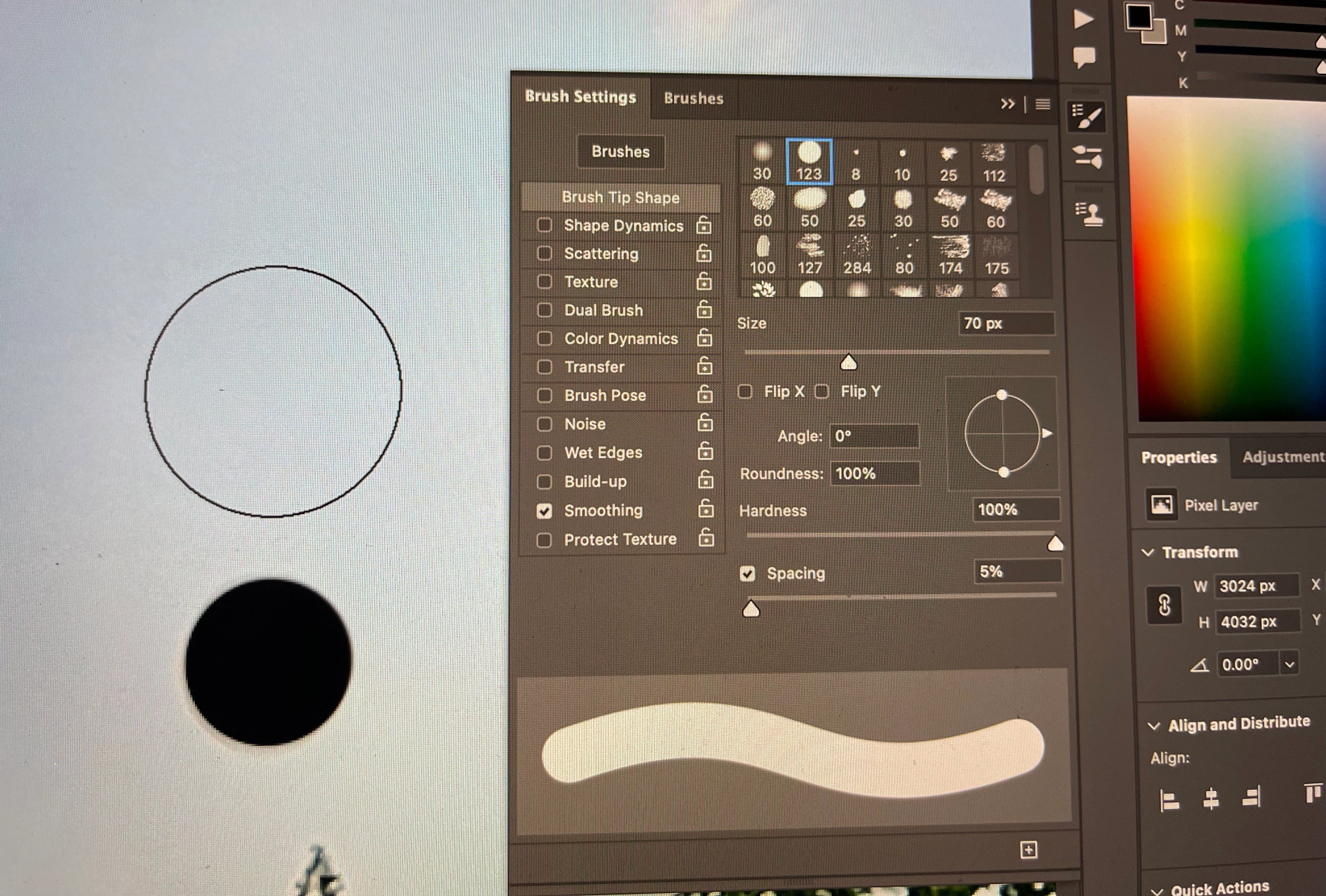1326x896 pixels.
Task: Open the rotation angle dropdown arrow
Action: tap(1289, 665)
